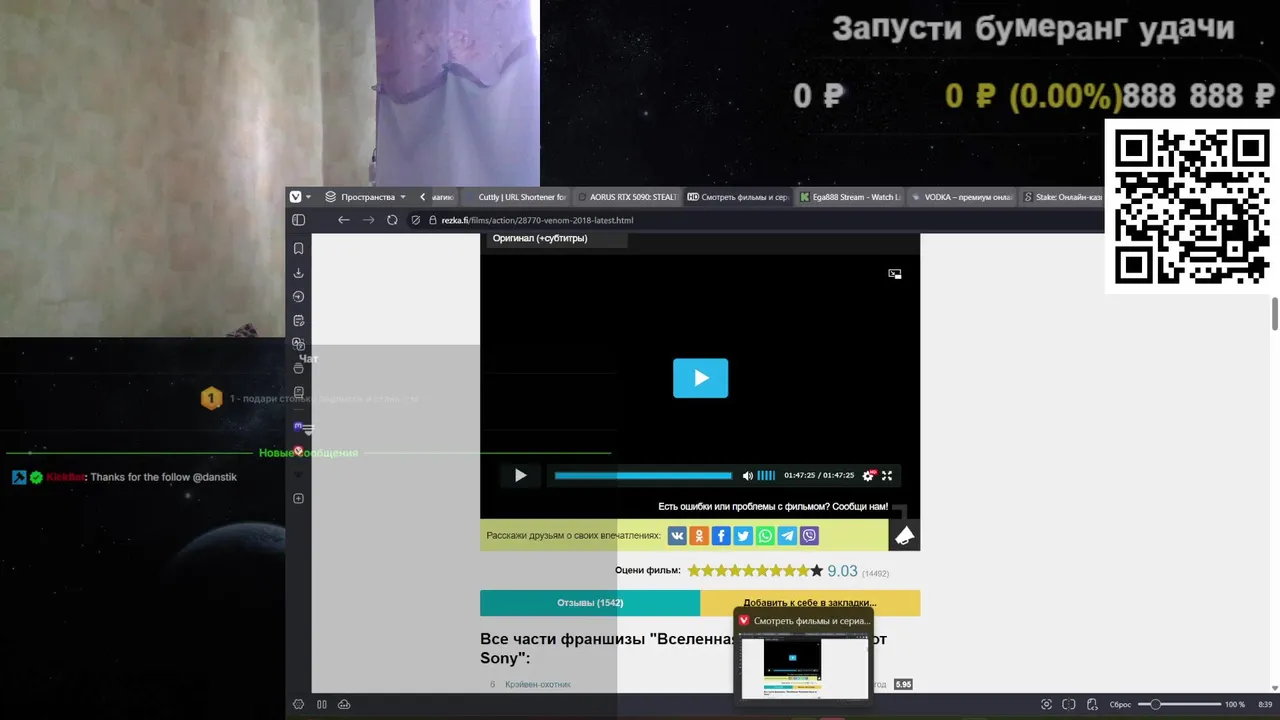Adjust the video volume bars

coord(766,476)
